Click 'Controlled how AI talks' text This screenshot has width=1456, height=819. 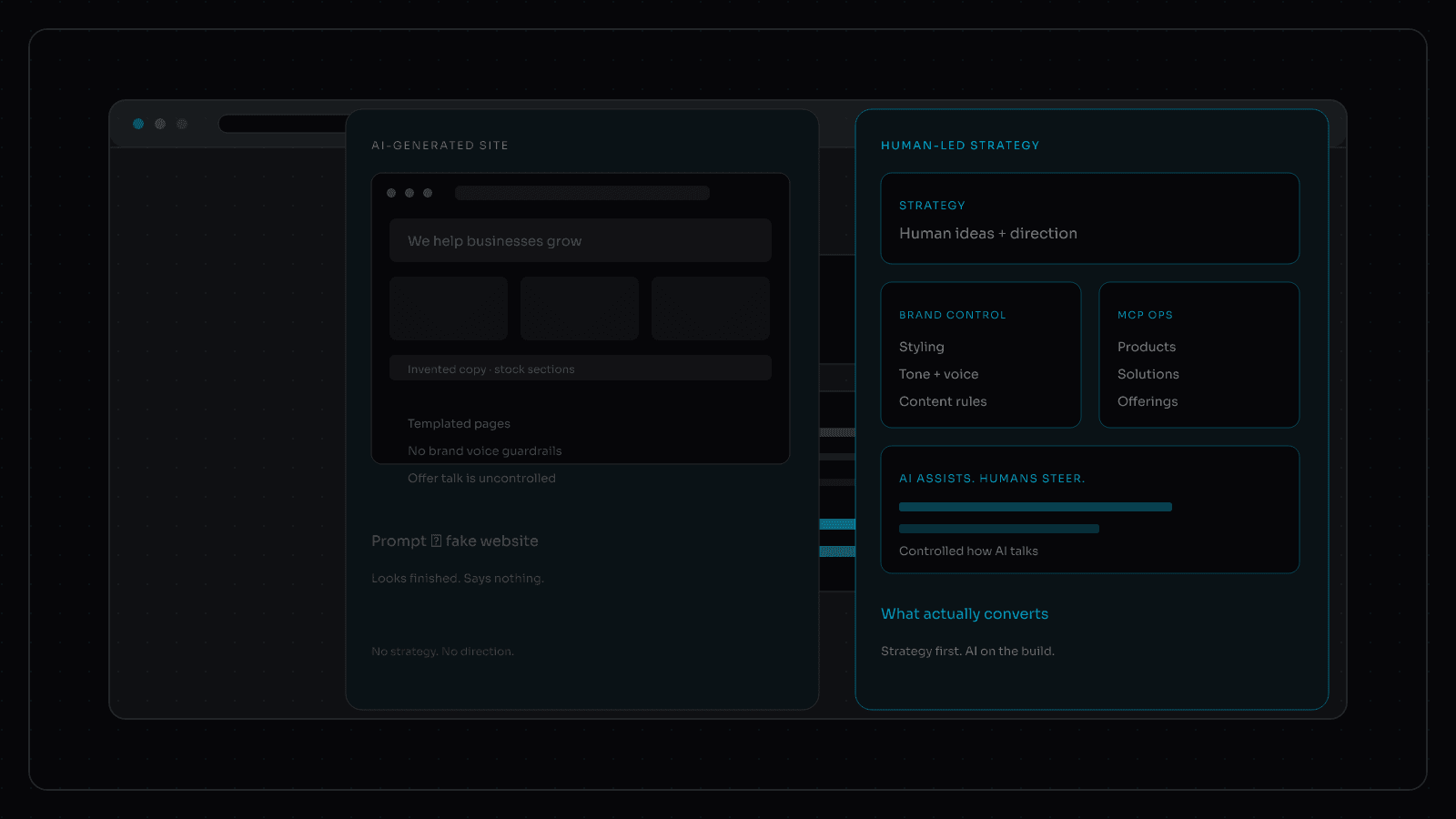click(x=968, y=551)
